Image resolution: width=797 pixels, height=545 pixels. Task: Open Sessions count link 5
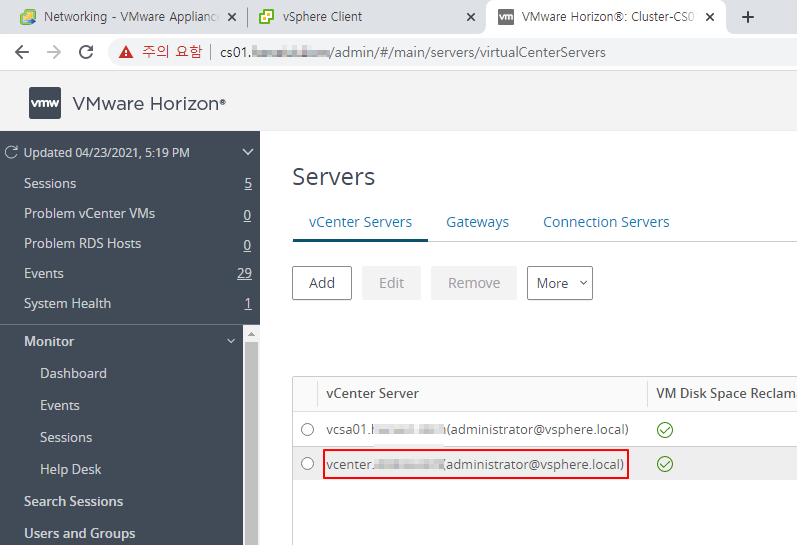pos(248,184)
